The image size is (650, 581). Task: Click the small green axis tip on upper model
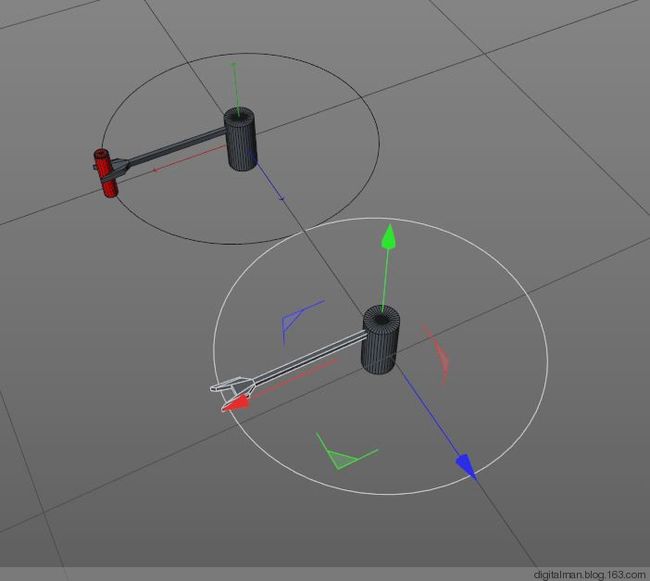click(234, 65)
